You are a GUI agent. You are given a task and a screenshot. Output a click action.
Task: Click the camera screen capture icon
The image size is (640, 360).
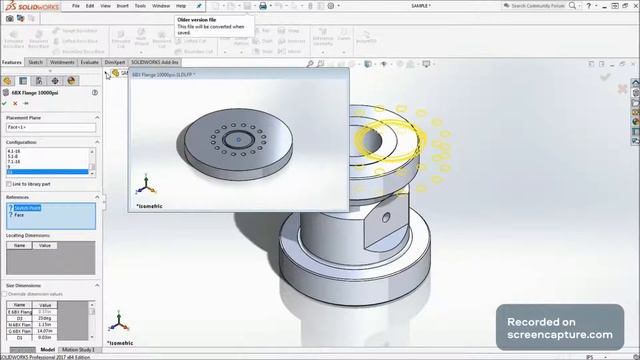(x=9, y=18)
